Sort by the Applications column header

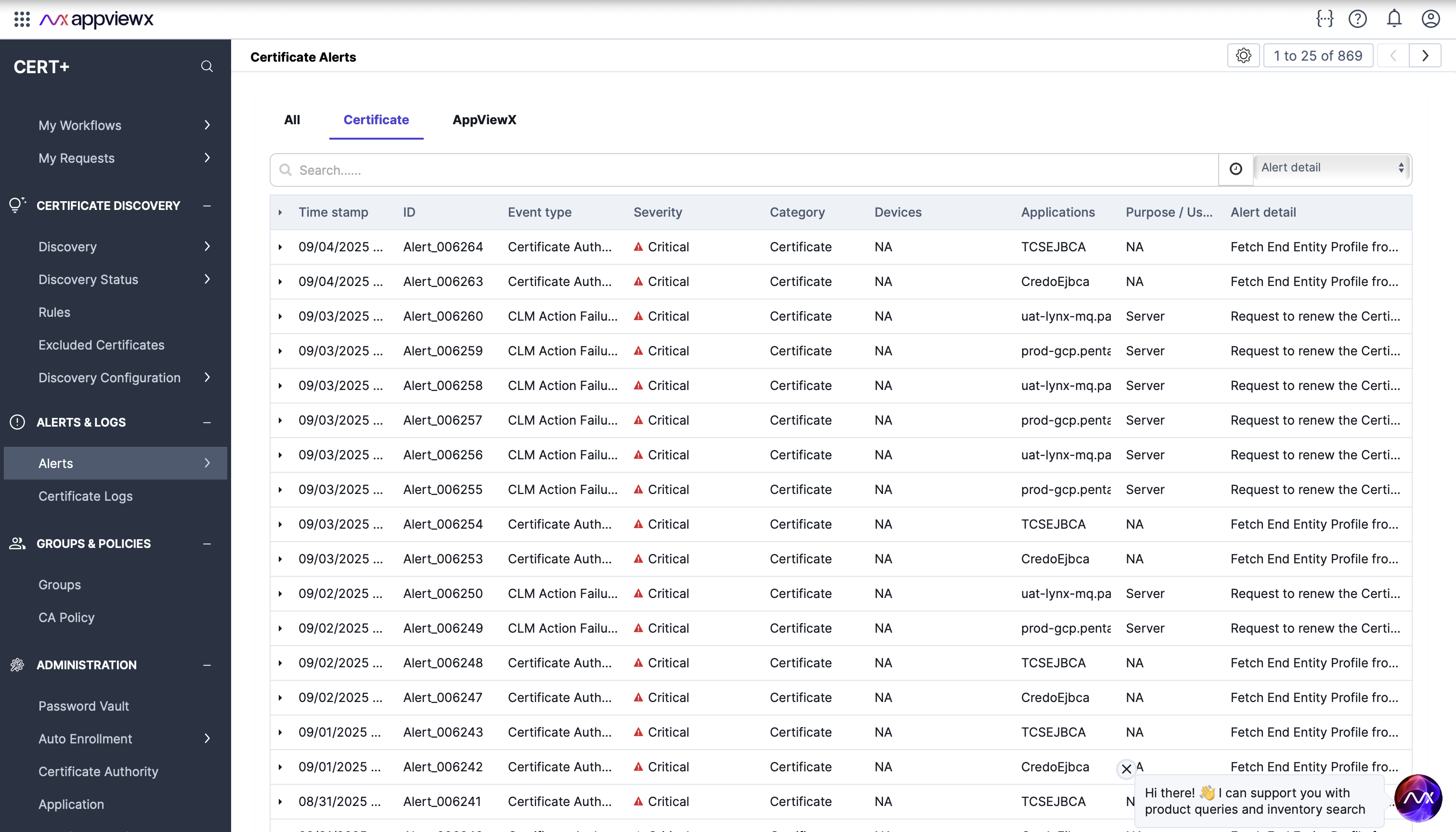point(1058,212)
